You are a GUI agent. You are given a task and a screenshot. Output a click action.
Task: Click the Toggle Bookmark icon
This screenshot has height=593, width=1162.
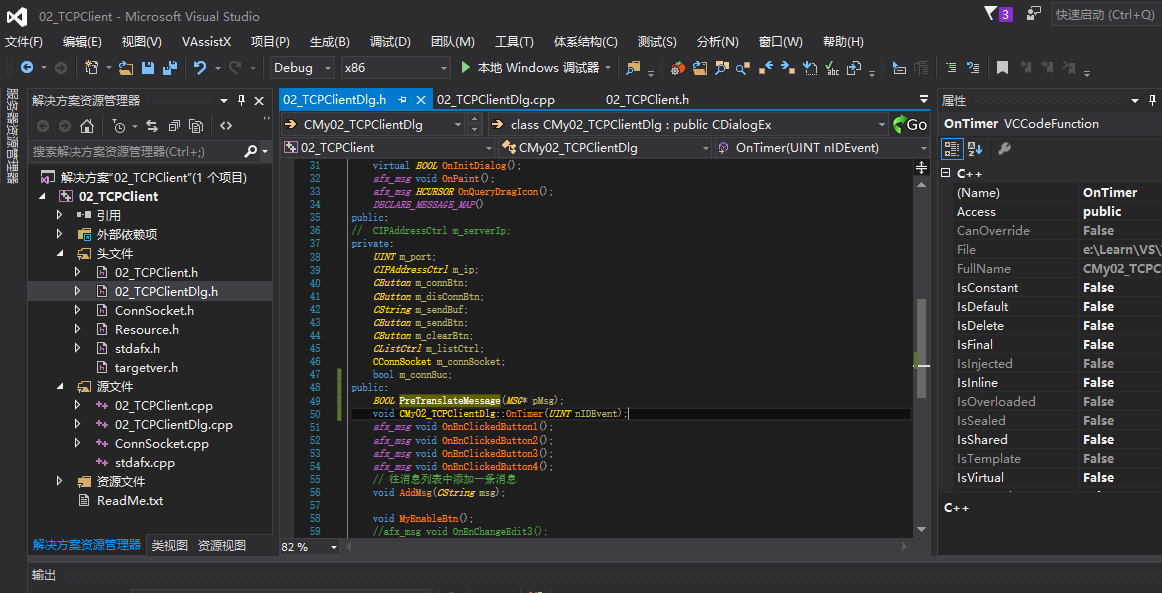[x=1002, y=67]
